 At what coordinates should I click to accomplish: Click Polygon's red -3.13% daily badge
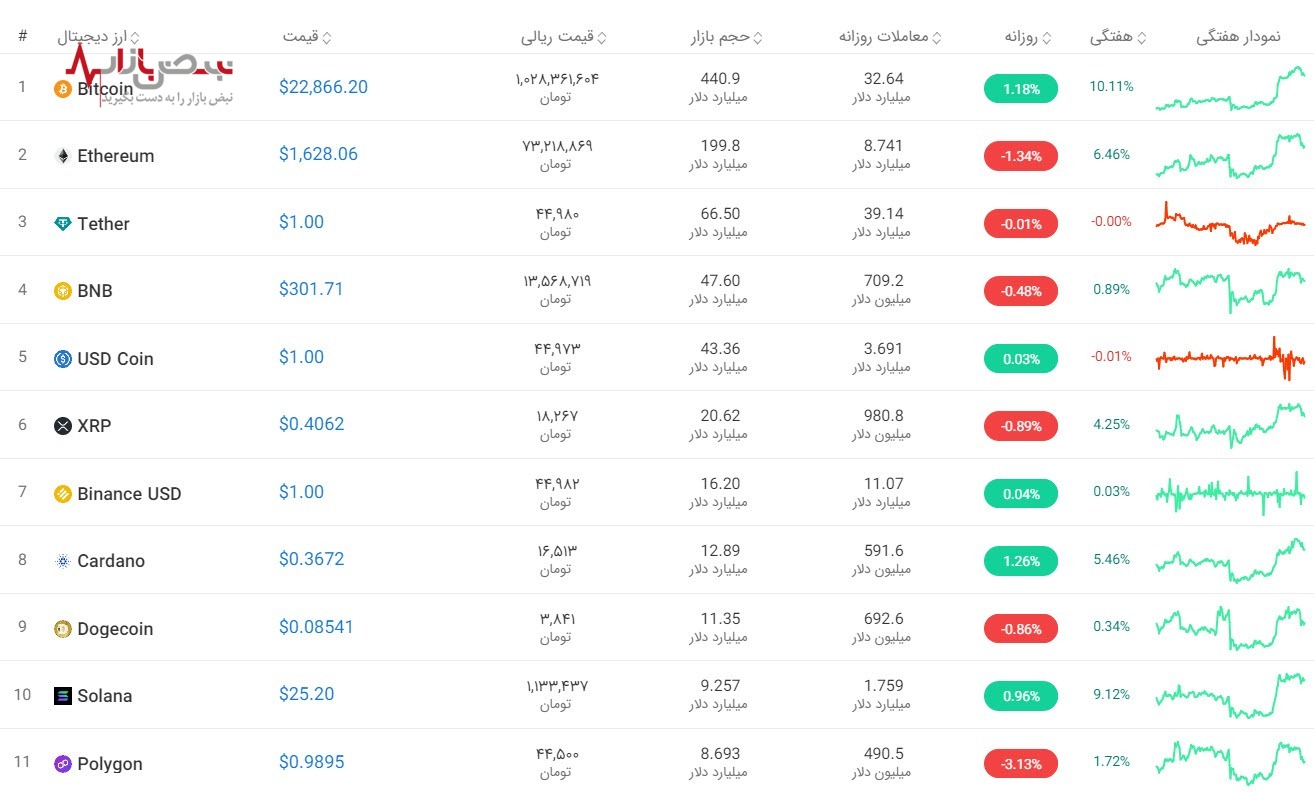1020,764
